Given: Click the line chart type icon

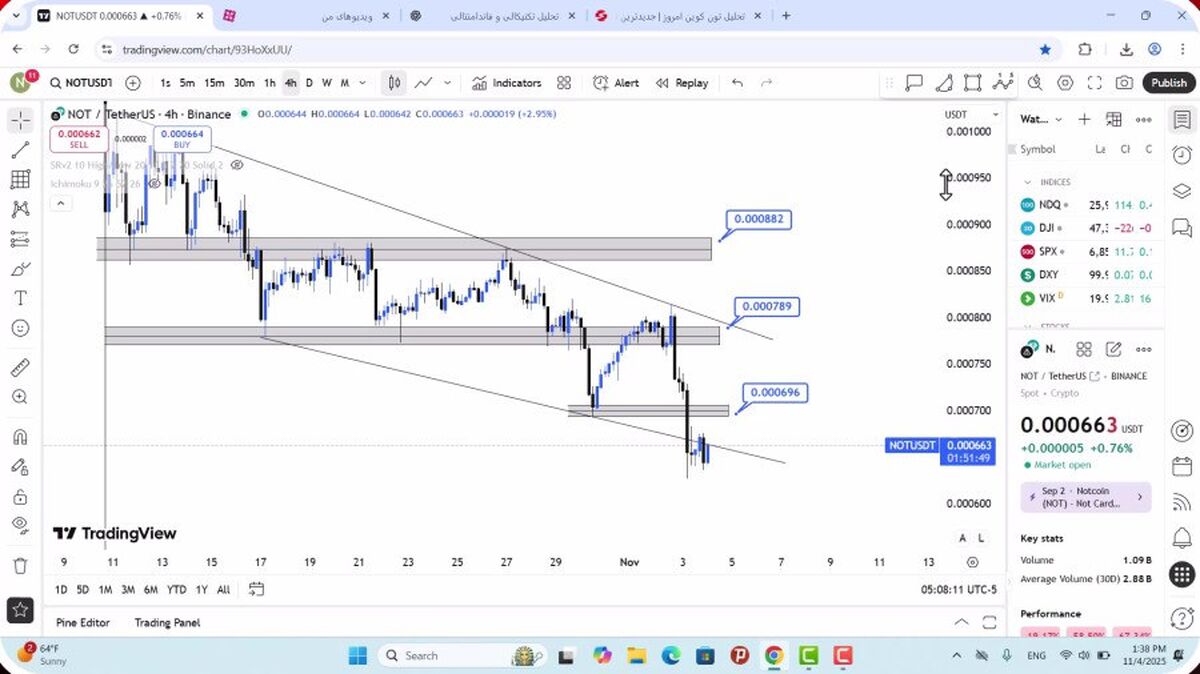Looking at the screenshot, I should click(x=424, y=83).
